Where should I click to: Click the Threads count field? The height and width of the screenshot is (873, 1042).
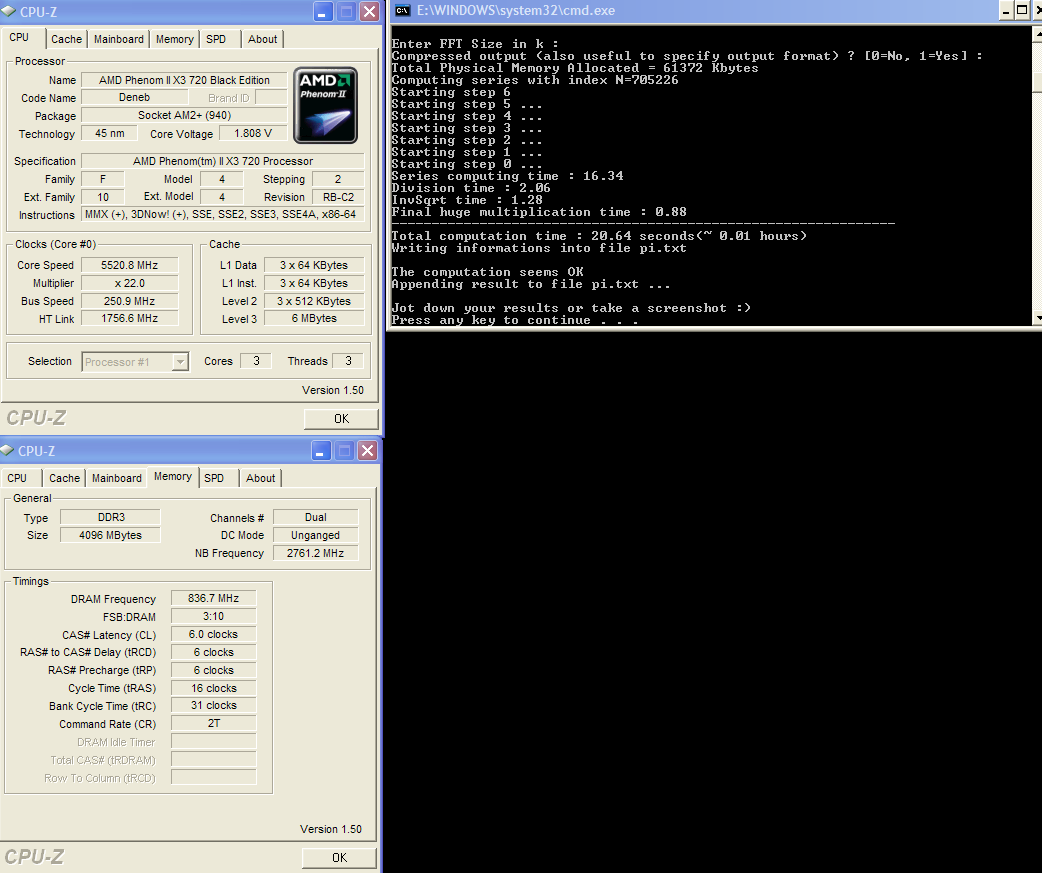[348, 361]
